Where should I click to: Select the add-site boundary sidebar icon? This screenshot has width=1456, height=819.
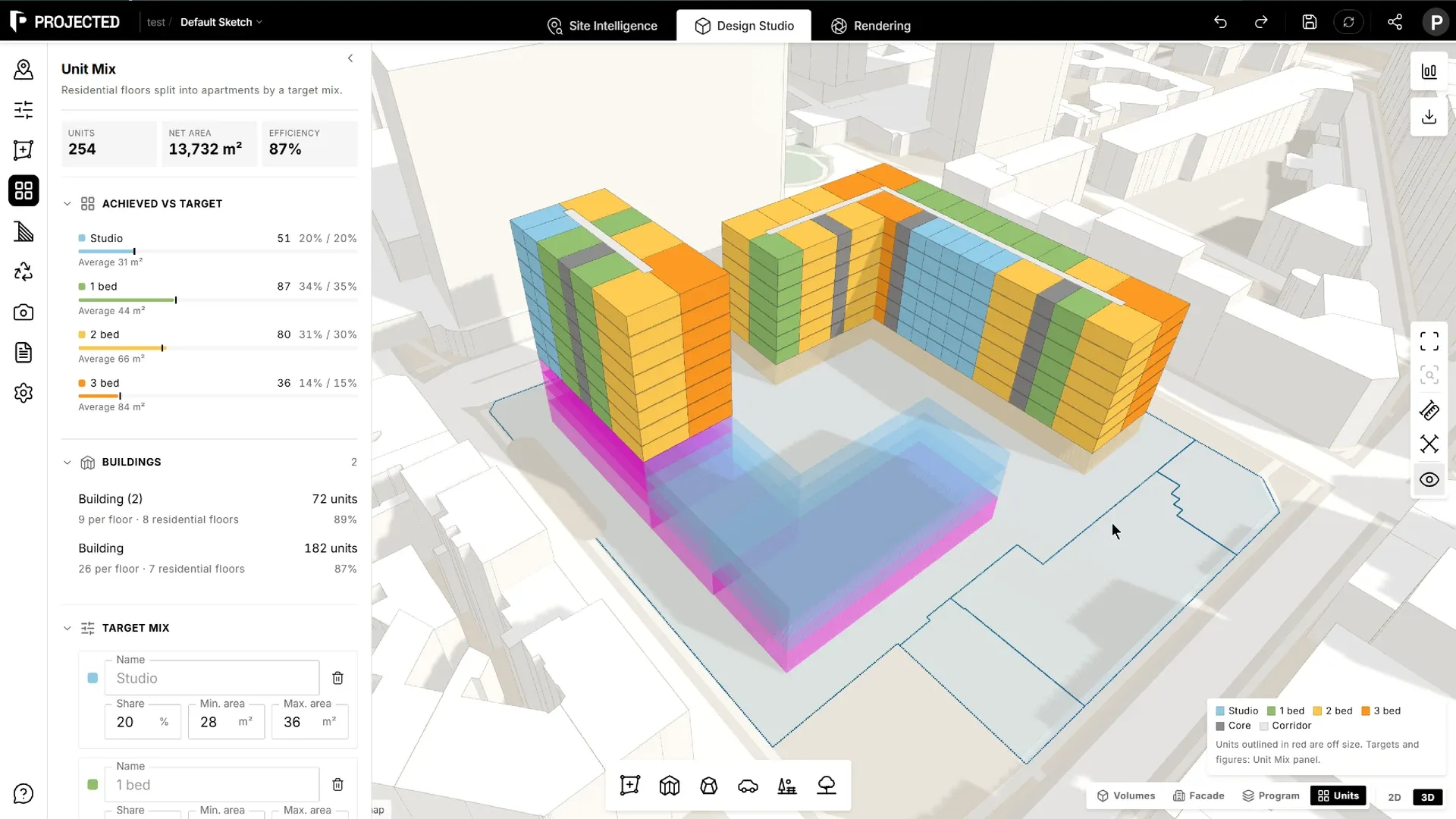coord(24,150)
